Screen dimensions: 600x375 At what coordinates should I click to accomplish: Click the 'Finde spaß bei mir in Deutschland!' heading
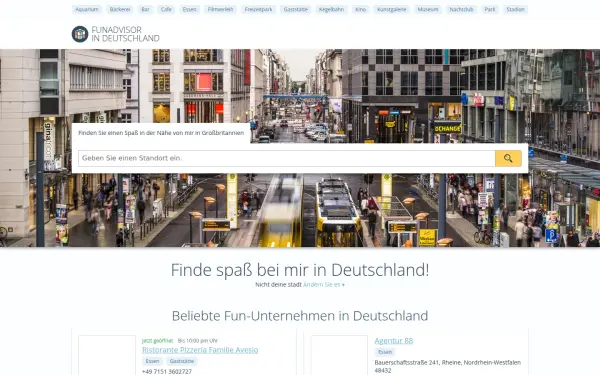tap(300, 270)
